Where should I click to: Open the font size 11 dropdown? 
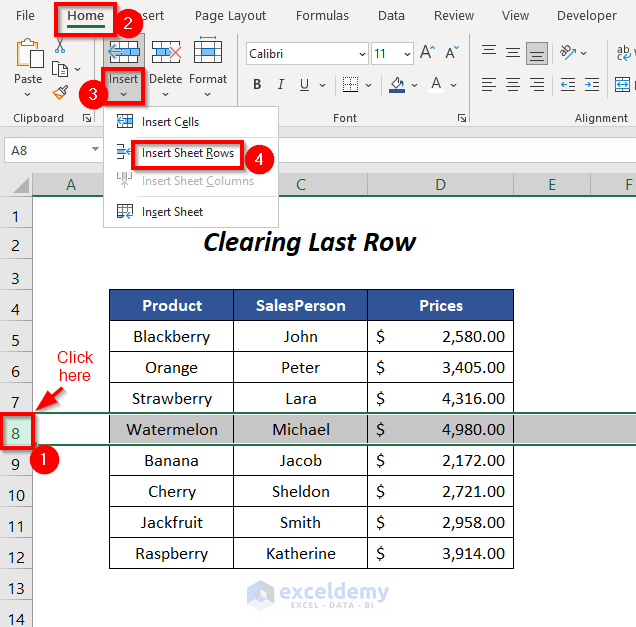click(x=407, y=54)
